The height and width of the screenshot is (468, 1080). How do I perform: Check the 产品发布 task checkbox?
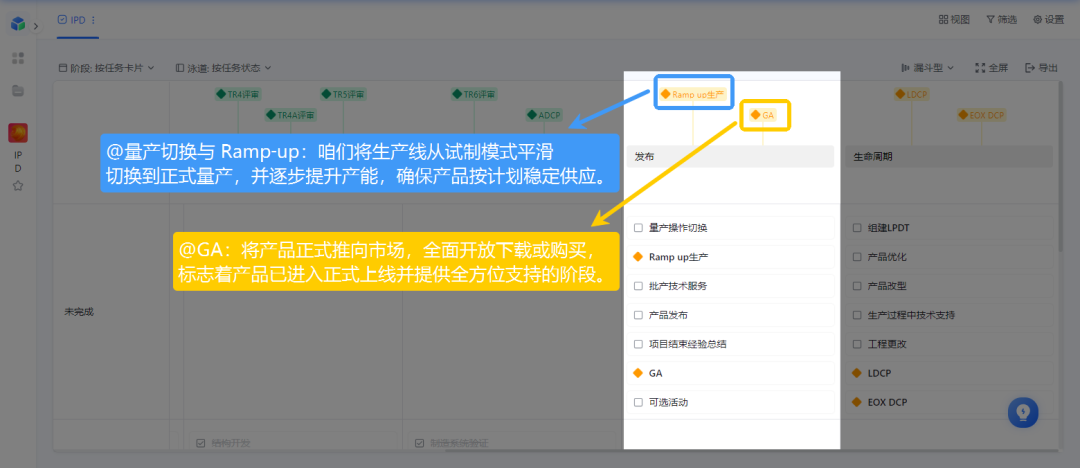coord(639,315)
